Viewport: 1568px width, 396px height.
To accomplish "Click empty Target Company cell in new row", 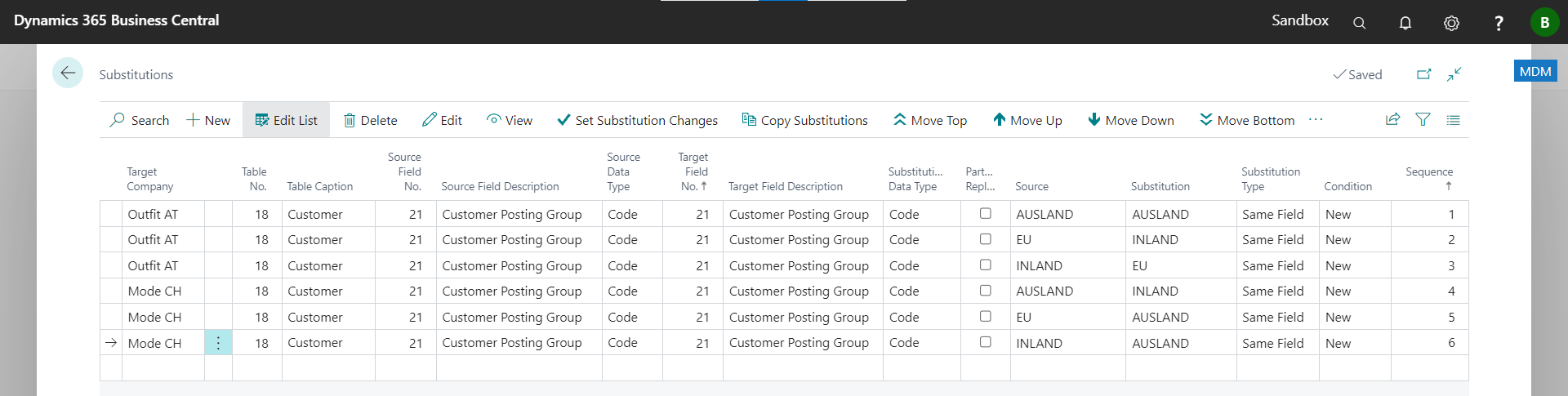I will (x=163, y=368).
